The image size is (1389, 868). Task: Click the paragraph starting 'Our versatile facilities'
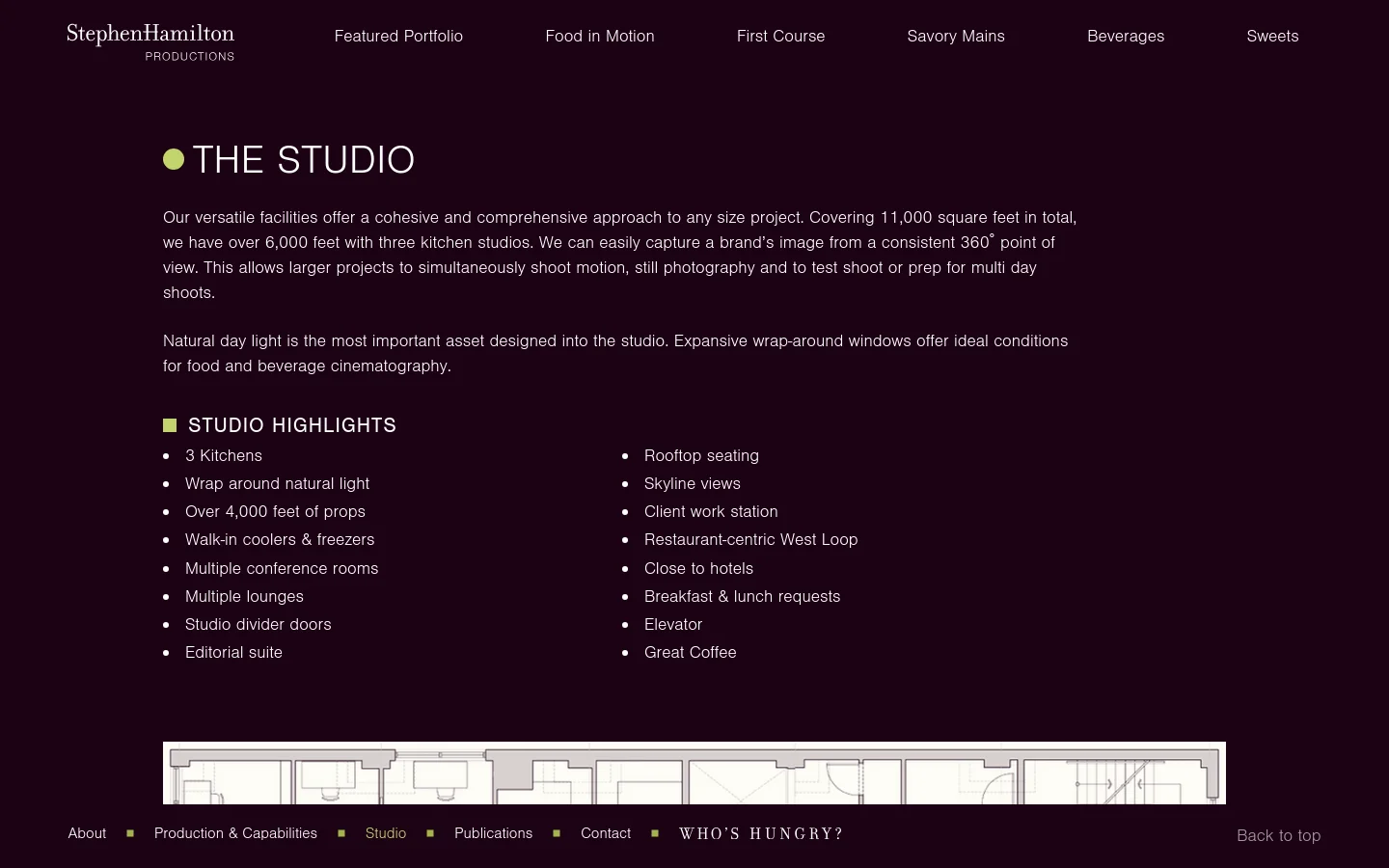(x=620, y=255)
